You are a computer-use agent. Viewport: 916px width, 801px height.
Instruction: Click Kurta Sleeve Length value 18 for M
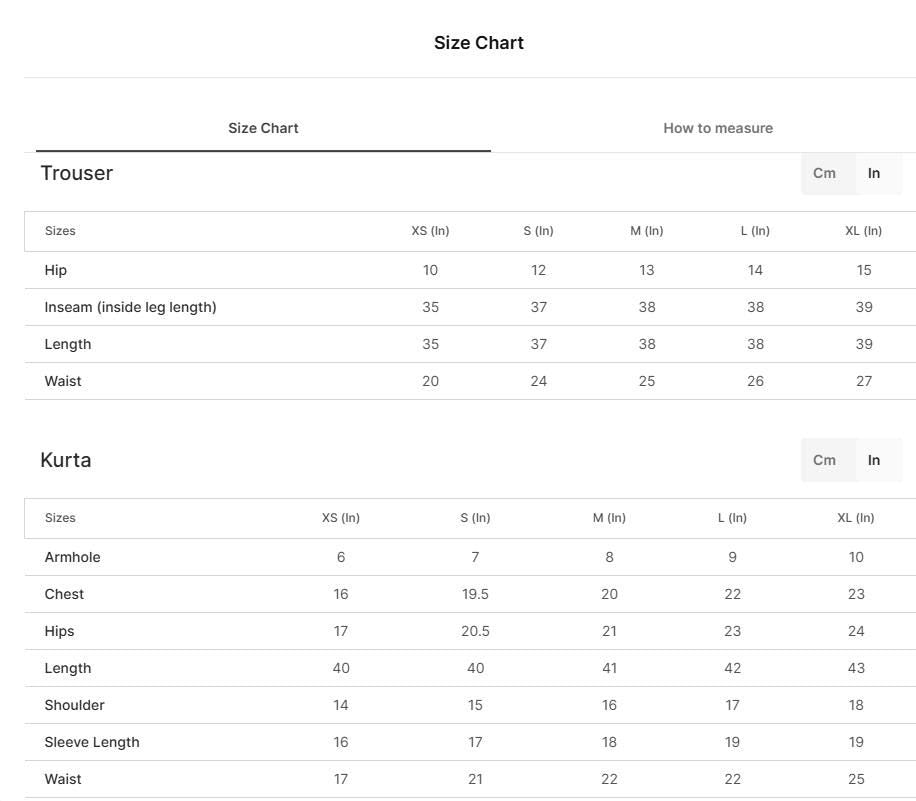click(609, 743)
